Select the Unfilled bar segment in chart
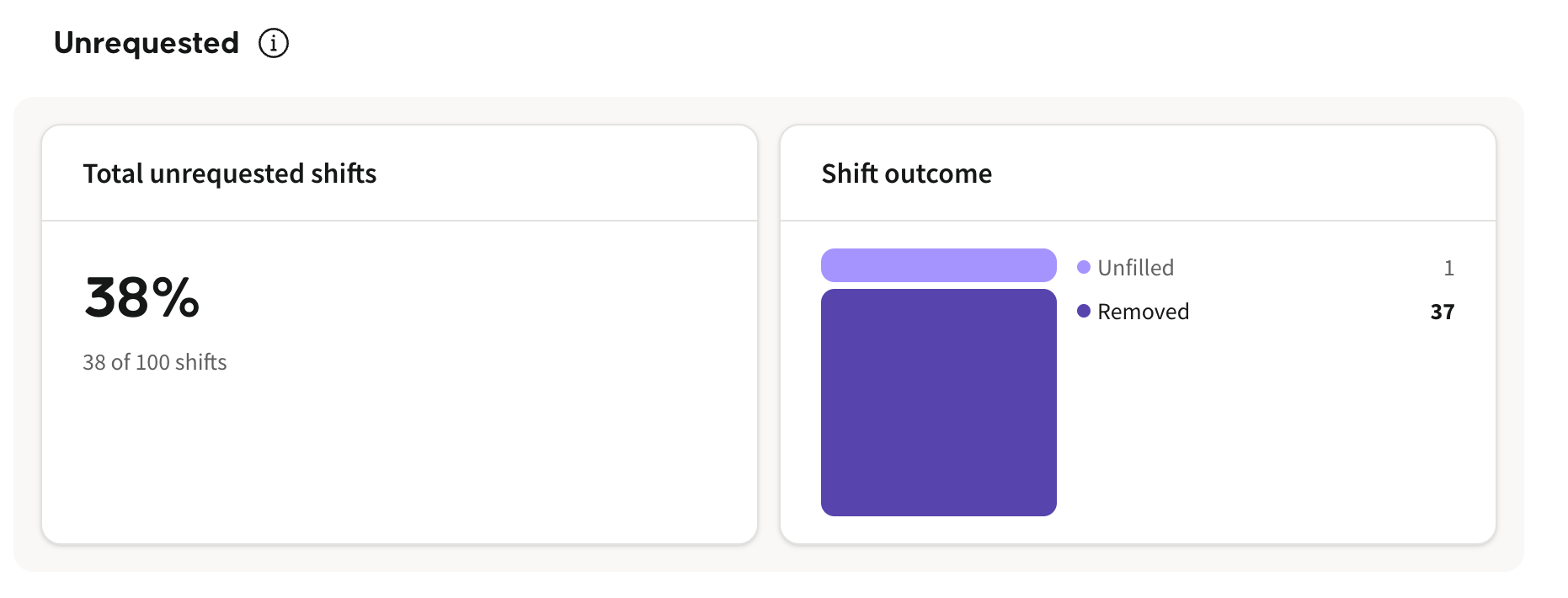1568x598 pixels. tap(938, 265)
